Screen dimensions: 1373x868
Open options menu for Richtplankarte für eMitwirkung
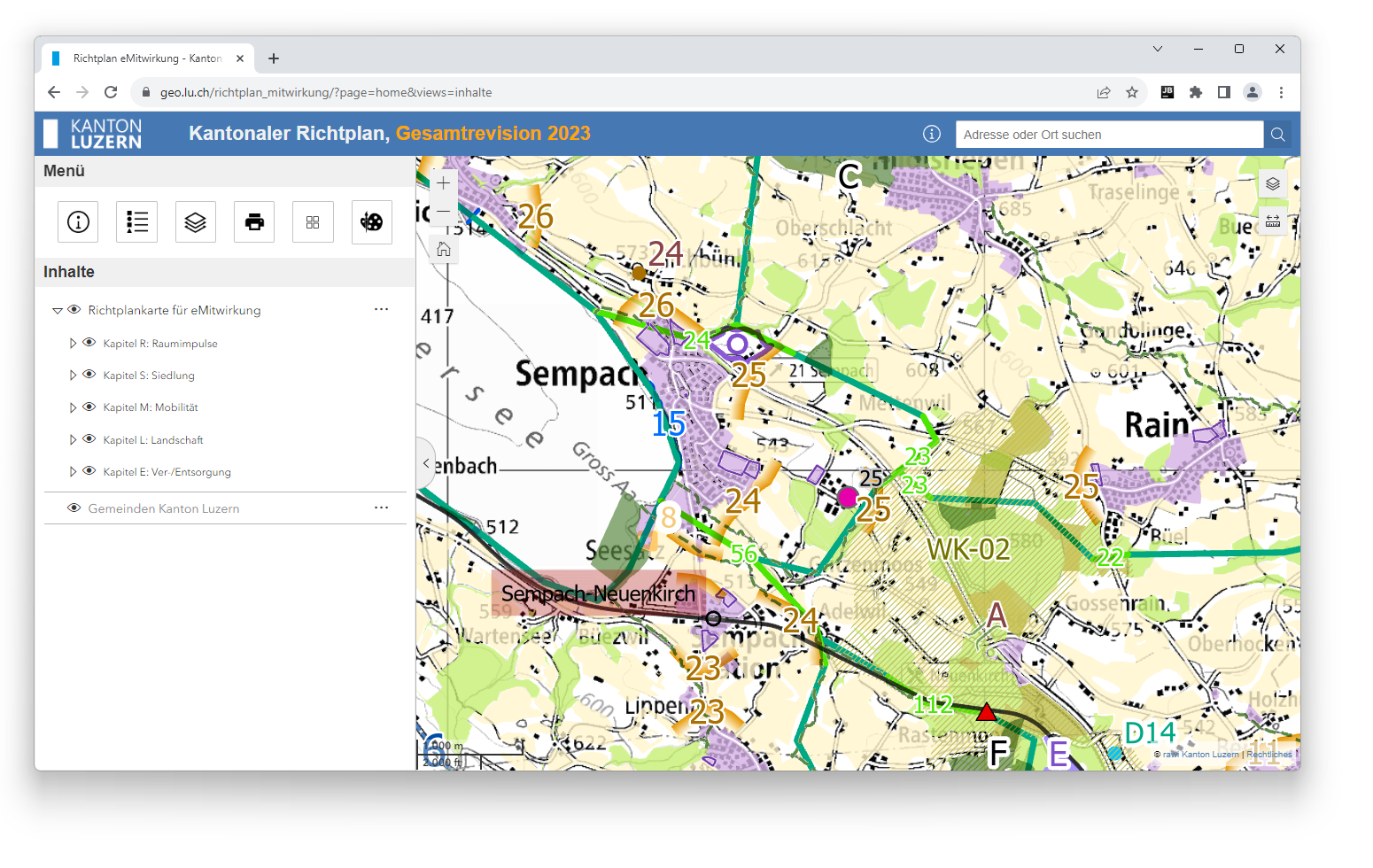tap(381, 309)
